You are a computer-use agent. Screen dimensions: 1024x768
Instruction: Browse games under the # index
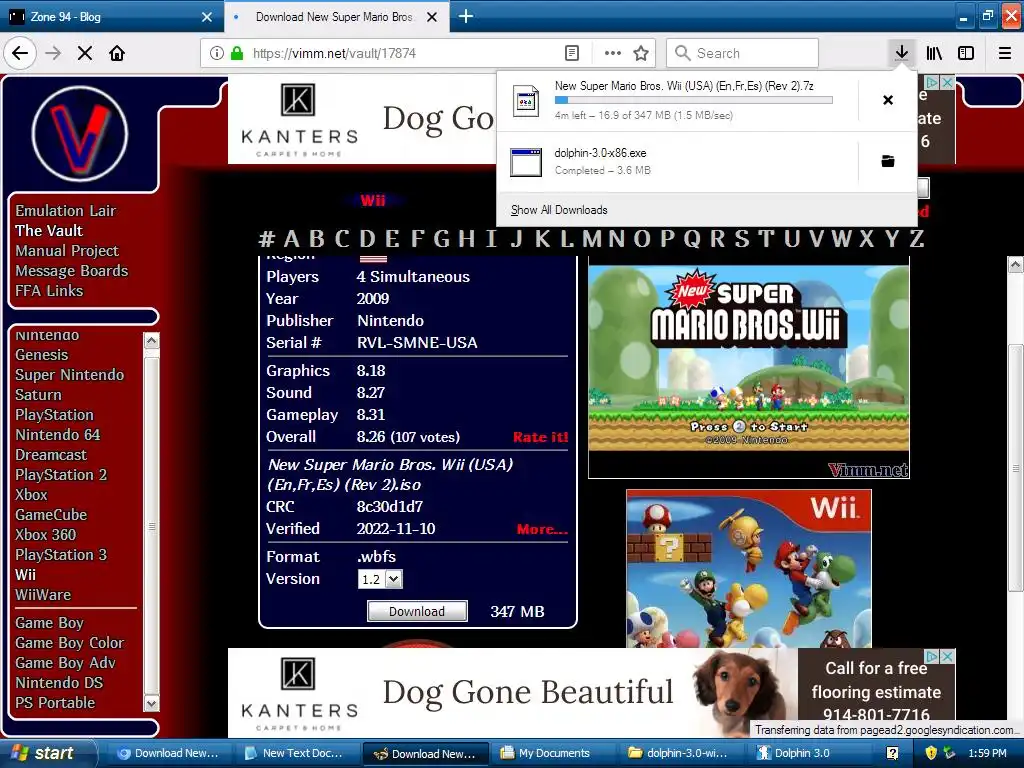pyautogui.click(x=266, y=238)
